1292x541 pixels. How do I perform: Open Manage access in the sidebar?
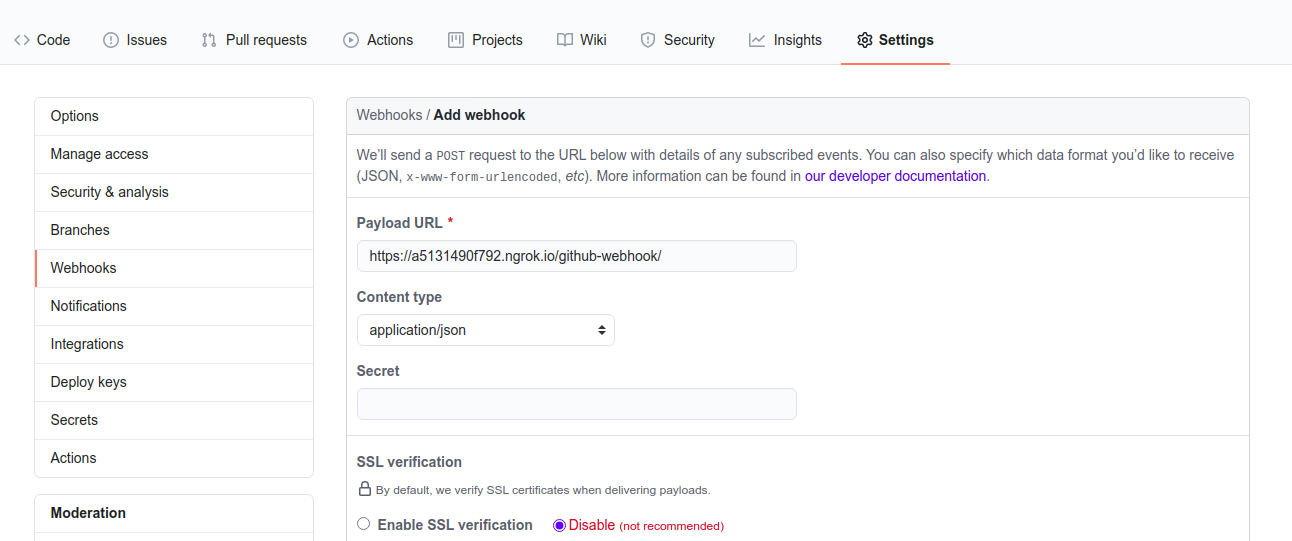(x=174, y=154)
